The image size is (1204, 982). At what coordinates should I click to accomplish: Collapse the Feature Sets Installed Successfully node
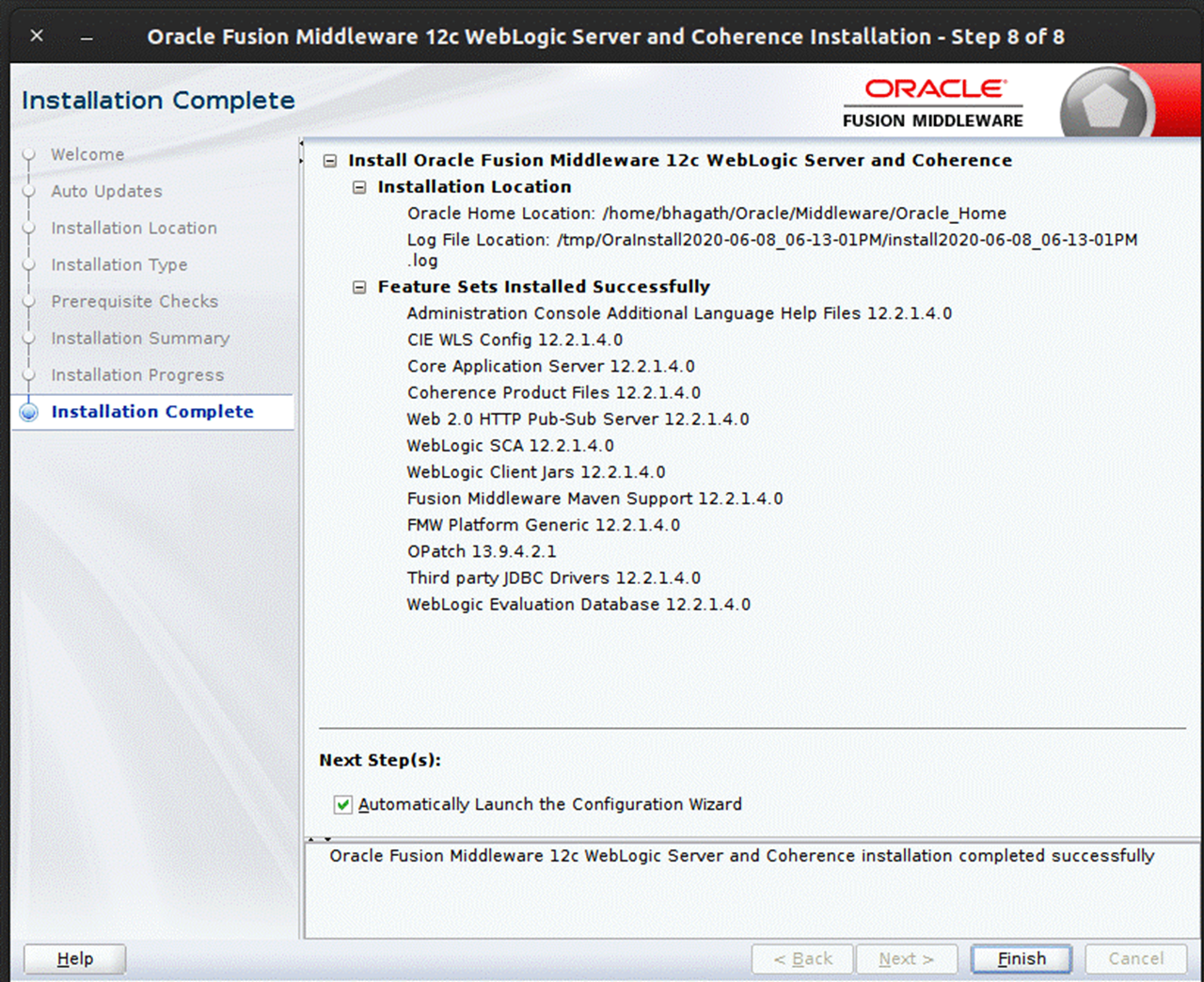359,287
